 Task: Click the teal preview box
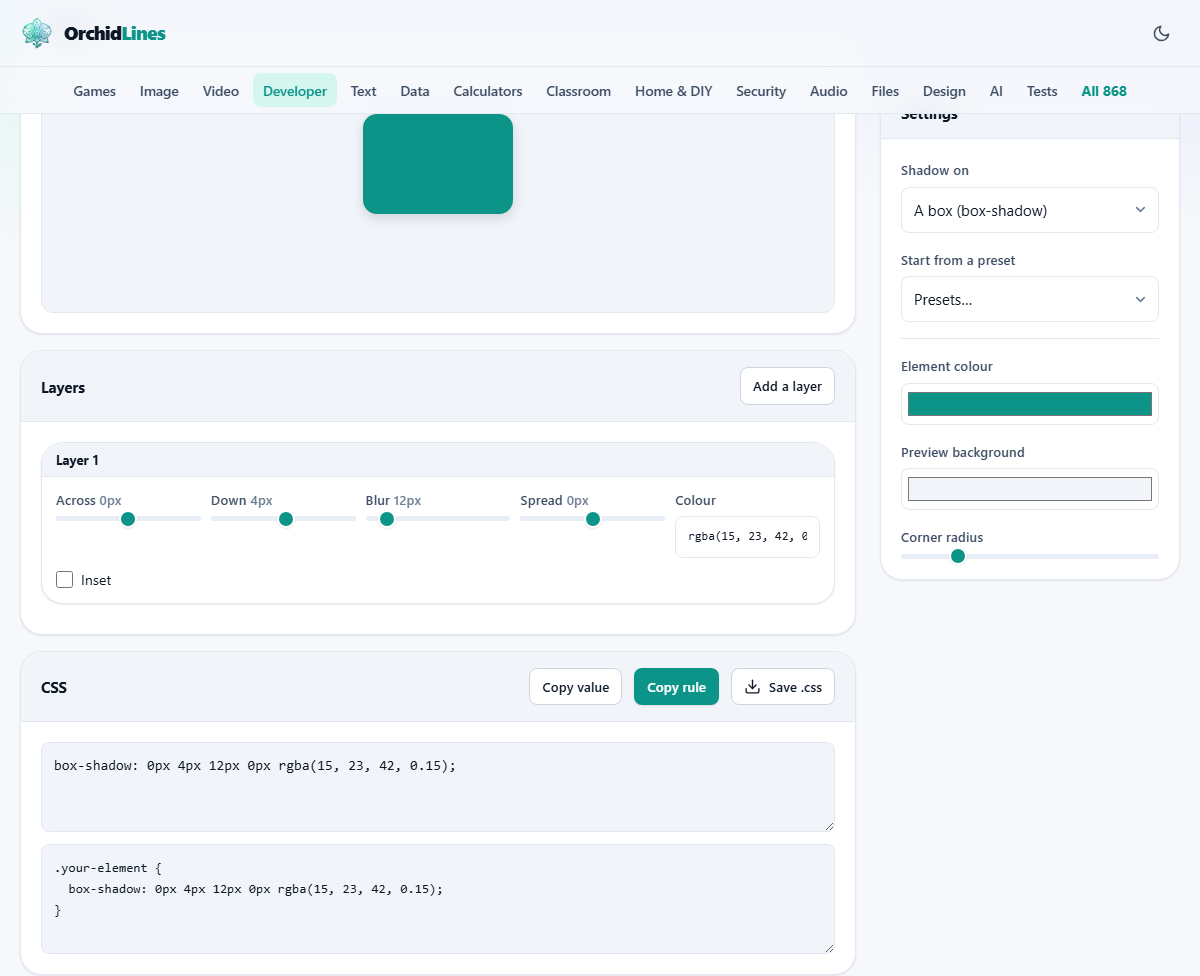pos(438,163)
